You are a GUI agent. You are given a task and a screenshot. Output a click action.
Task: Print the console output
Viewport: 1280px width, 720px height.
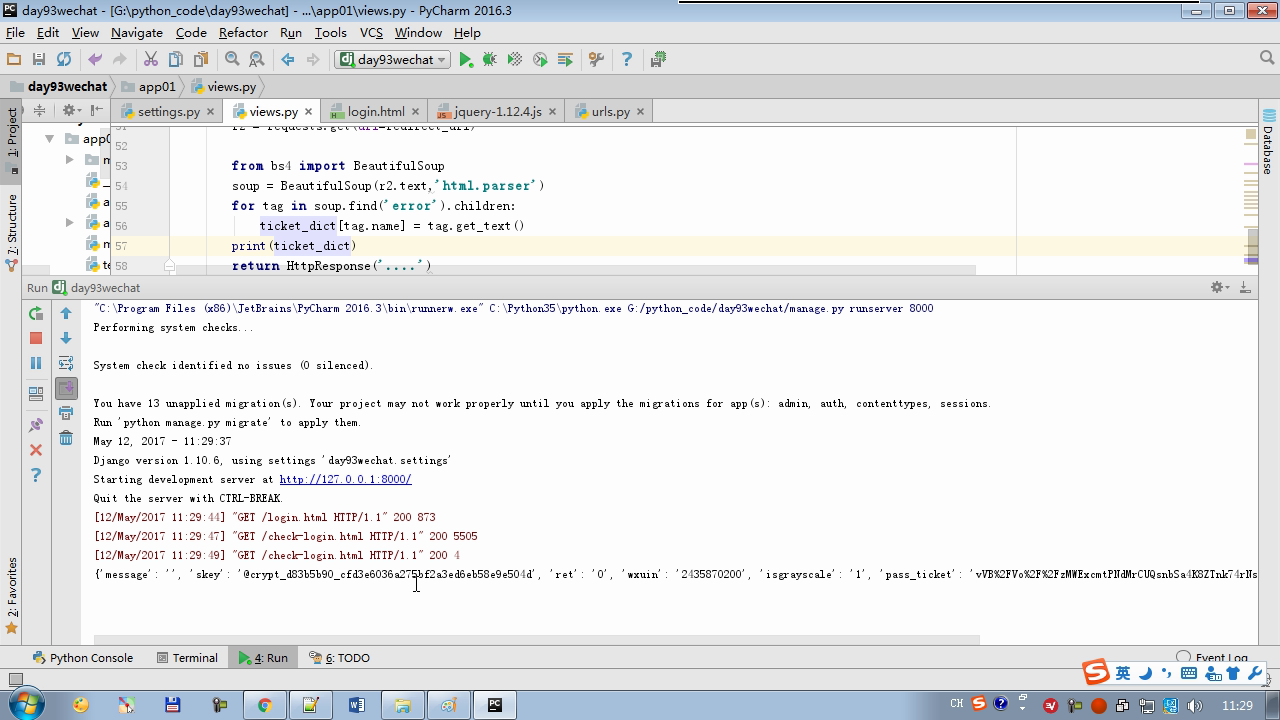coord(66,413)
